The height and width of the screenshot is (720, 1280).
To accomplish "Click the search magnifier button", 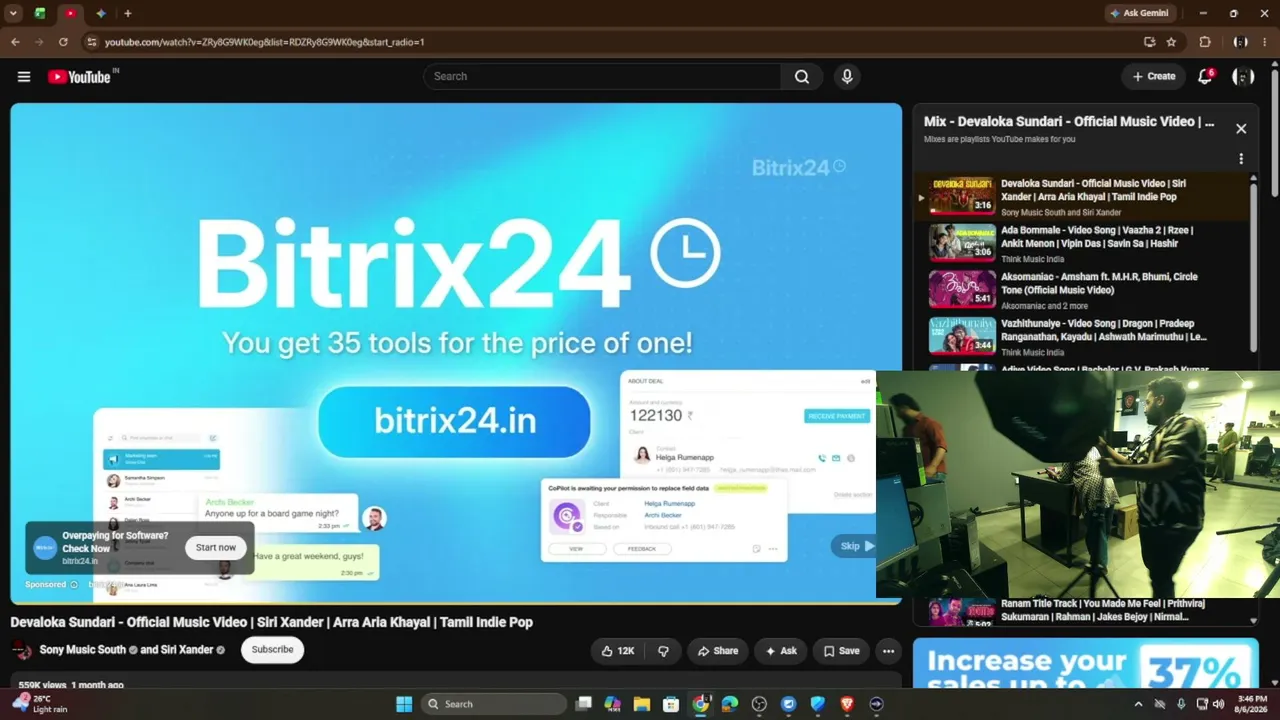I will click(x=802, y=77).
